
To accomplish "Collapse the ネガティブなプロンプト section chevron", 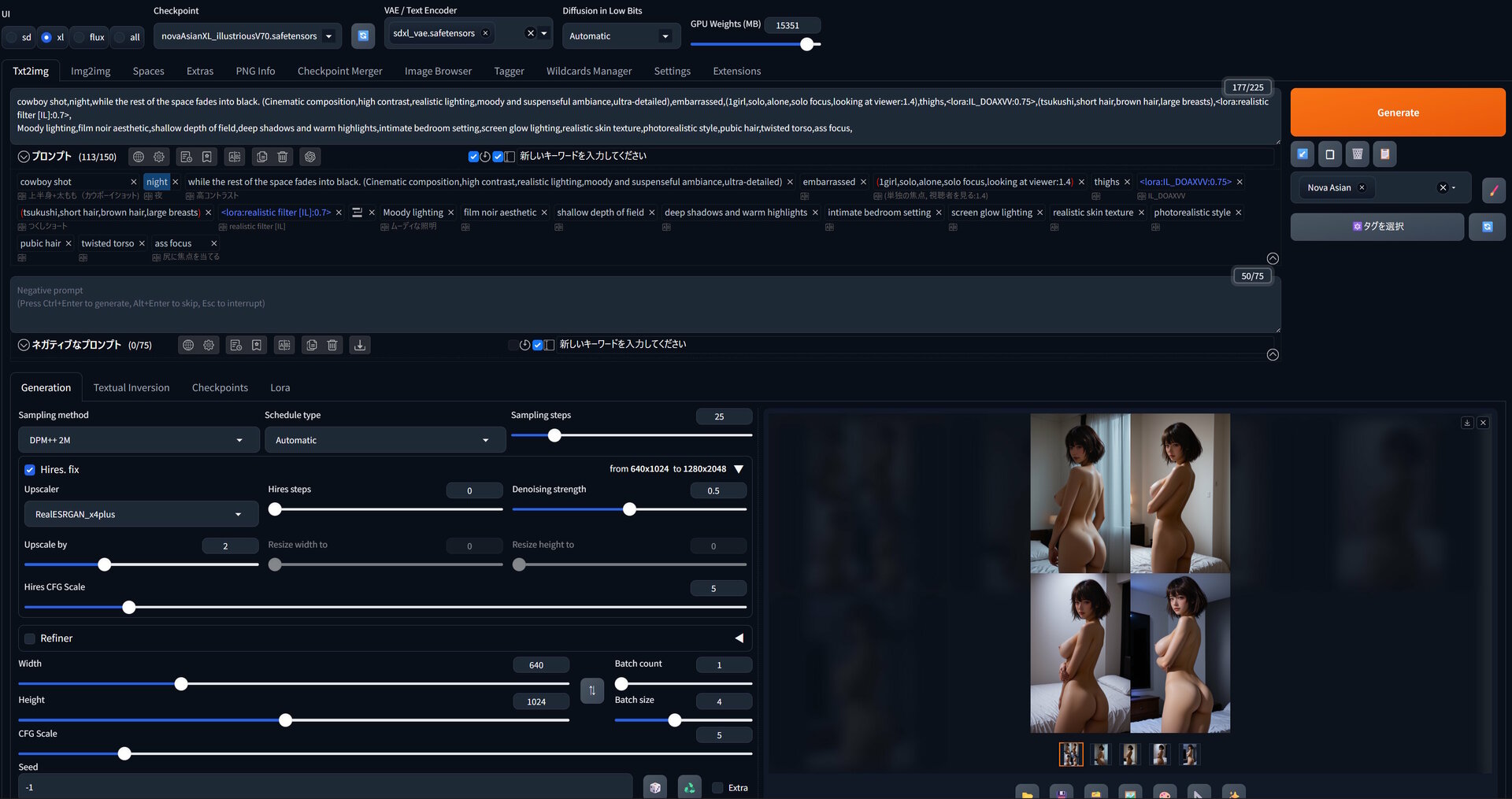I will point(24,345).
